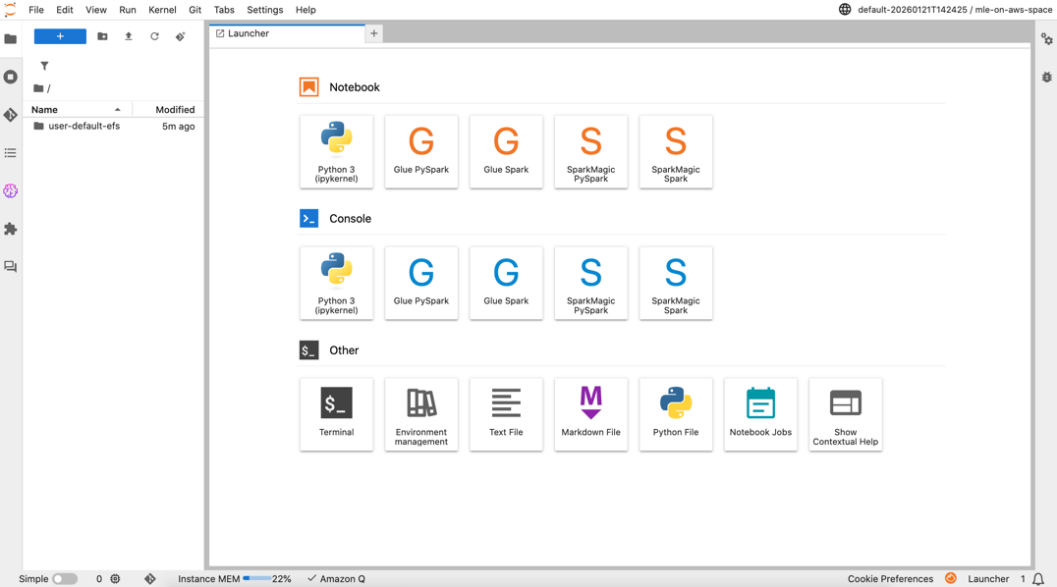Open the View menu
Image resolution: width=1057 pixels, height=587 pixels.
(x=96, y=10)
